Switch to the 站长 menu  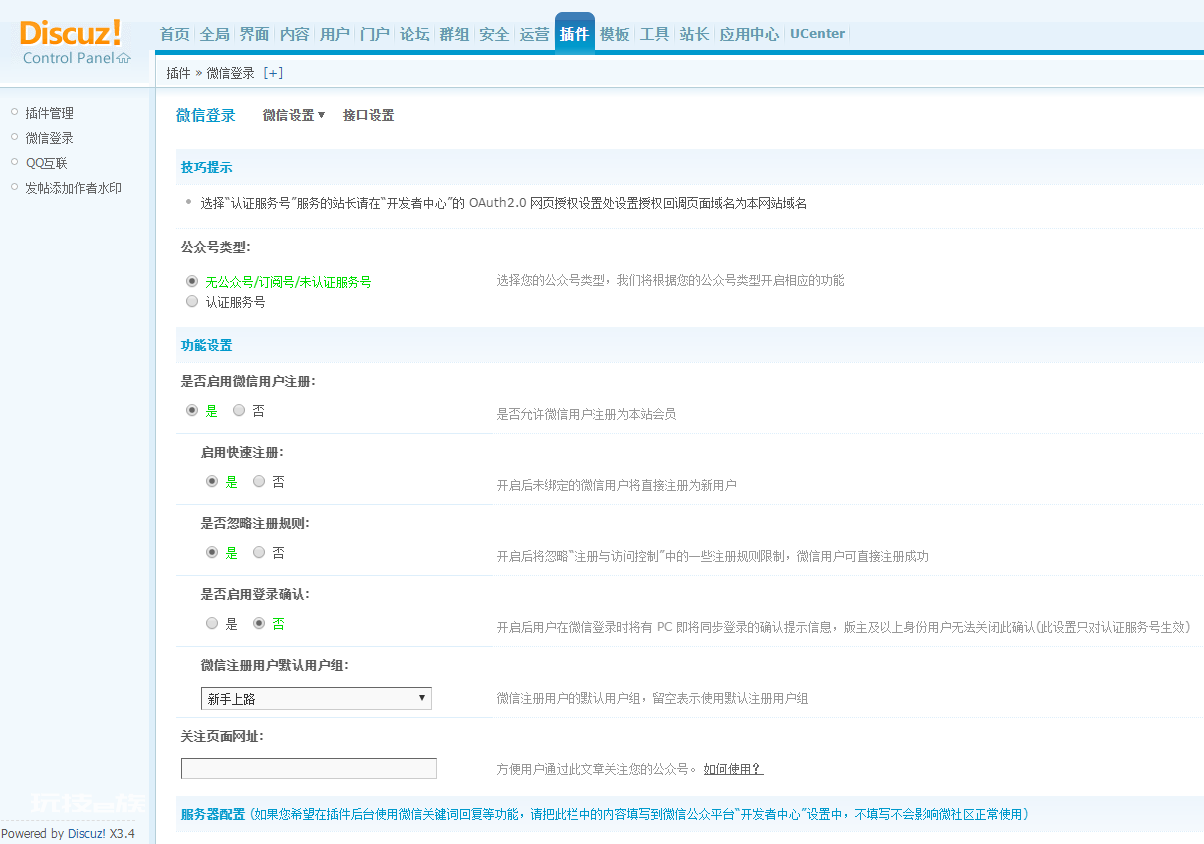pos(695,34)
